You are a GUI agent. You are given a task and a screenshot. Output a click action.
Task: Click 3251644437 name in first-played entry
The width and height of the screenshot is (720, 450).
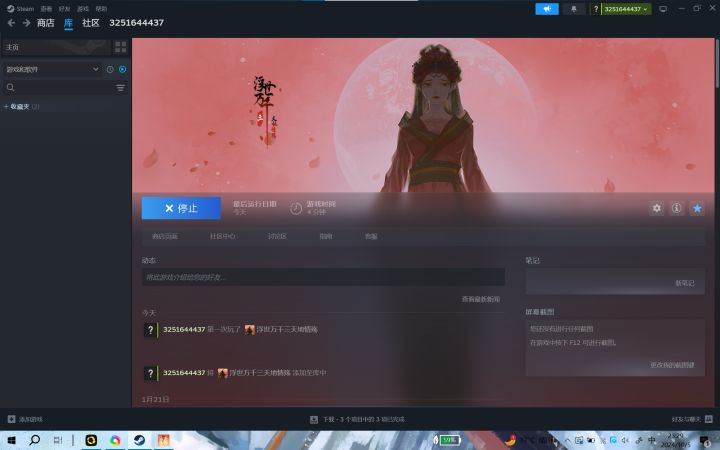[184, 329]
